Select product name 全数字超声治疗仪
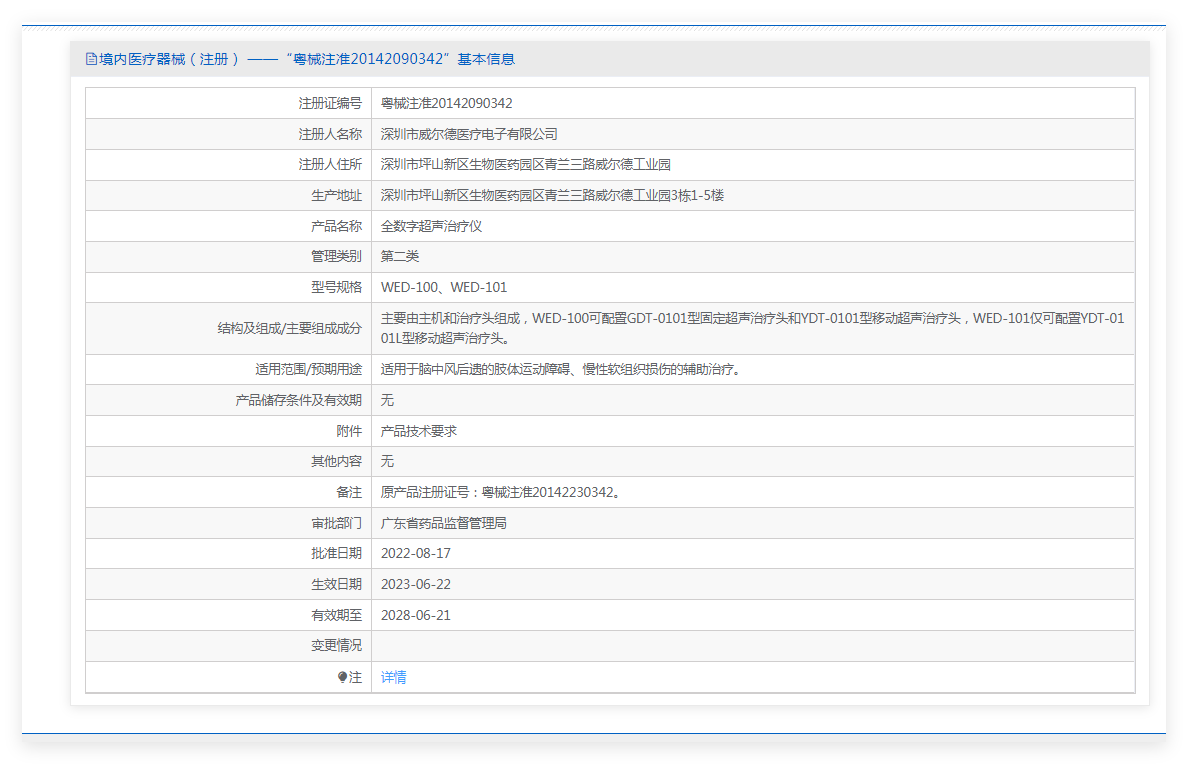 (x=431, y=226)
